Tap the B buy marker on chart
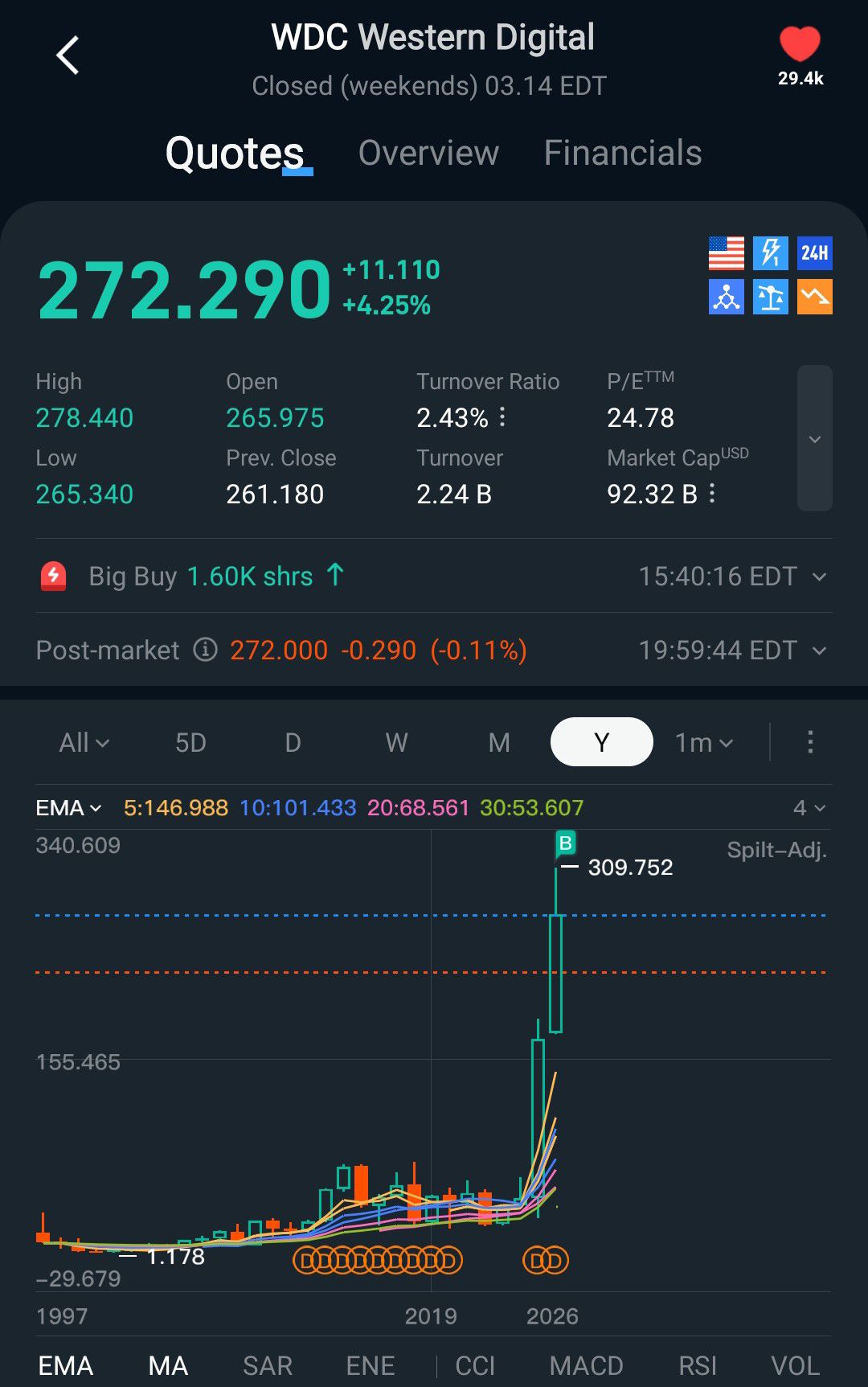 [566, 843]
